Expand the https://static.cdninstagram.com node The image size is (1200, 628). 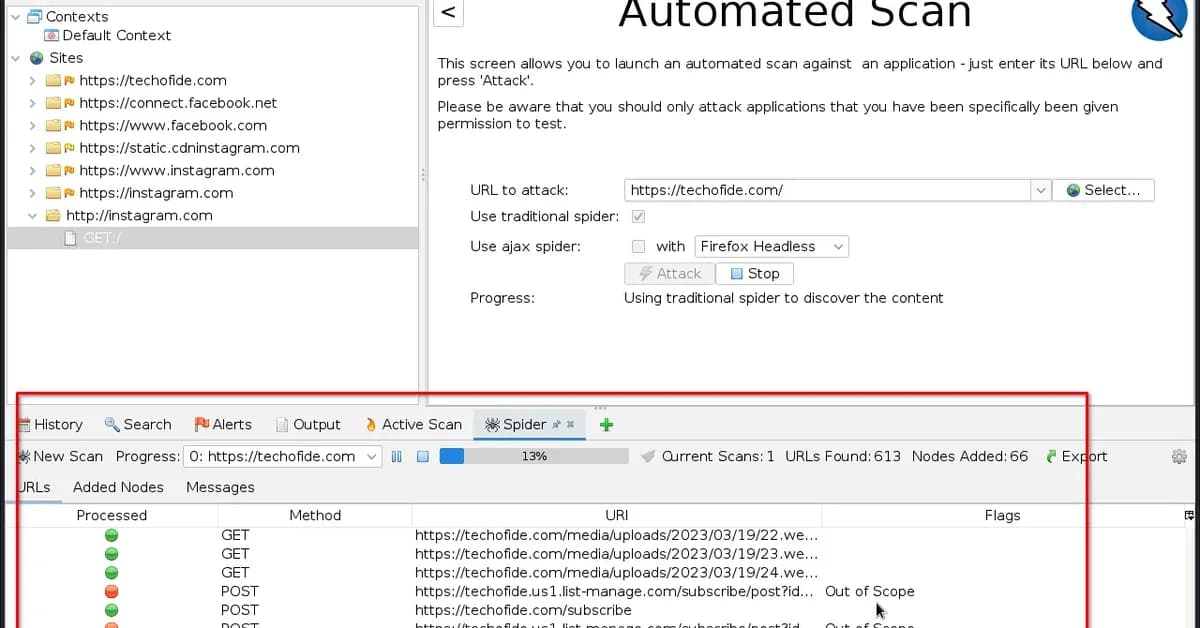[32, 148]
